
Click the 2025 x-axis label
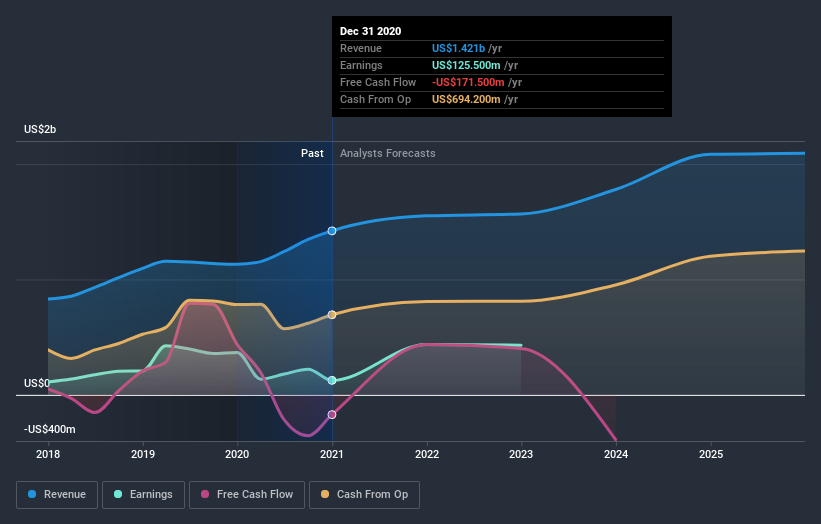[x=711, y=454]
